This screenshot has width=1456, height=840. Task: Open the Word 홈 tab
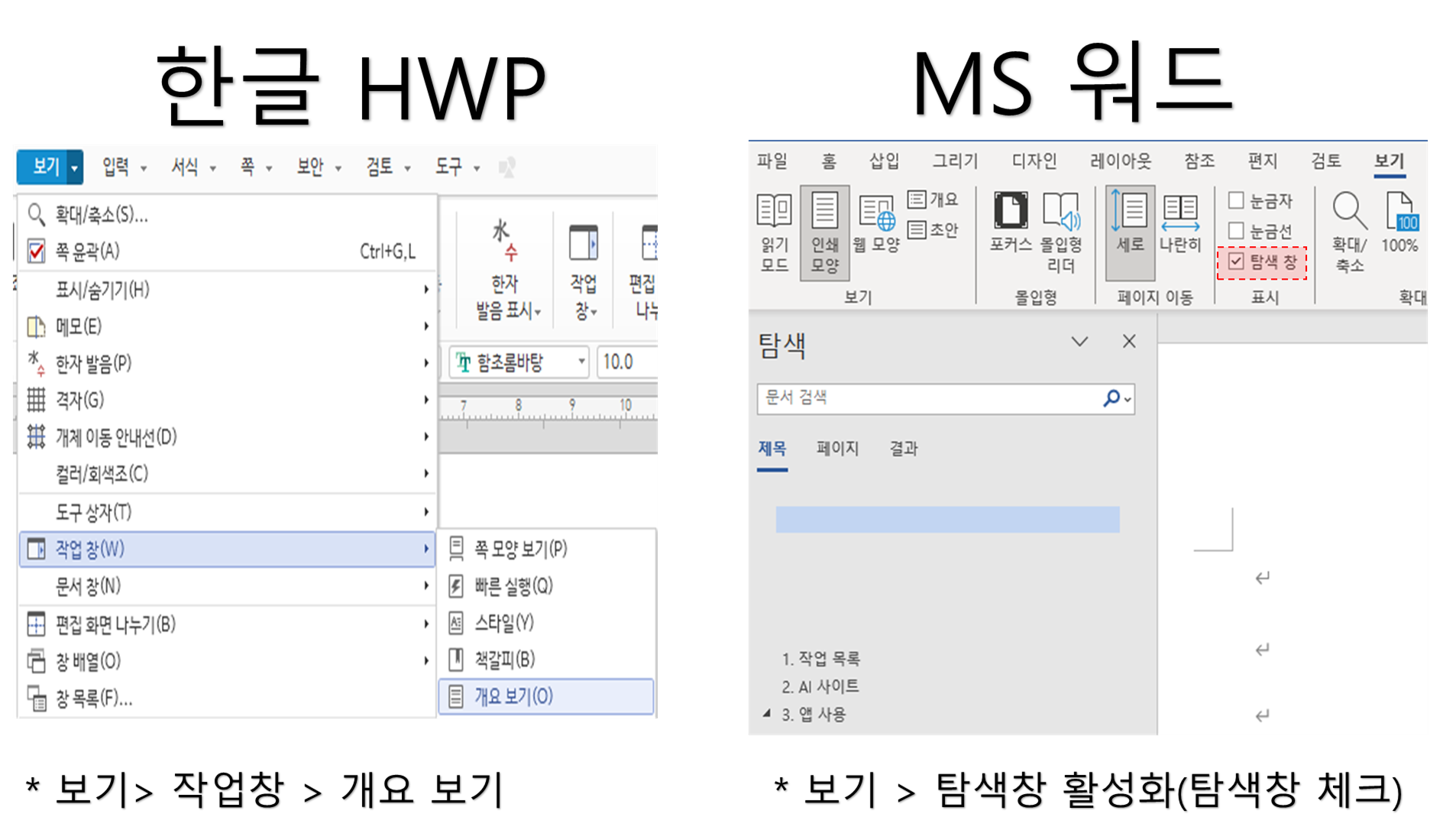pos(829,161)
